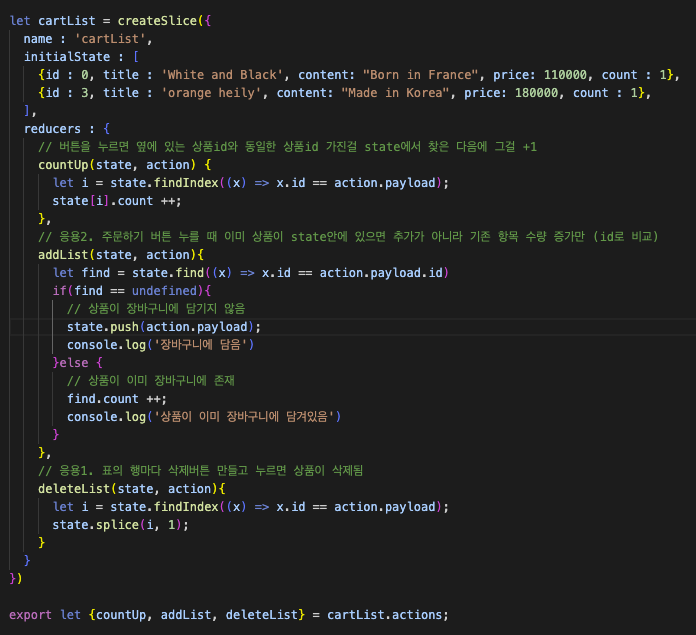Click cartList.actions on the export line

point(385,615)
